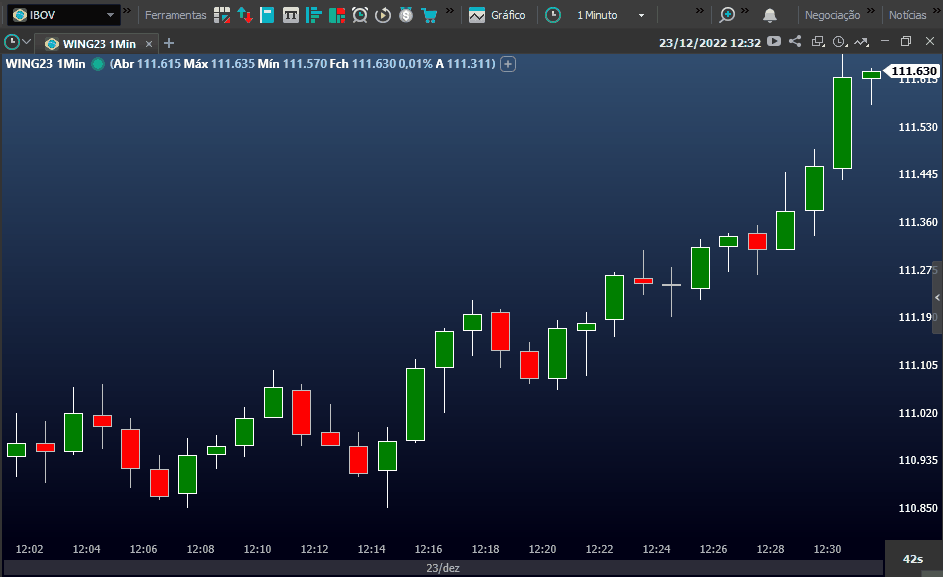The image size is (943, 577).
Task: Open the Negociação menu
Action: 832,15
